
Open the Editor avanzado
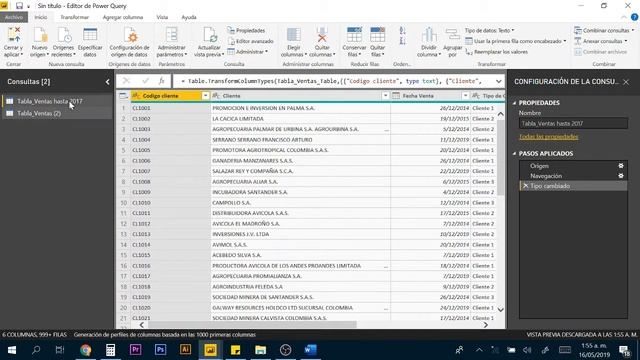point(250,41)
